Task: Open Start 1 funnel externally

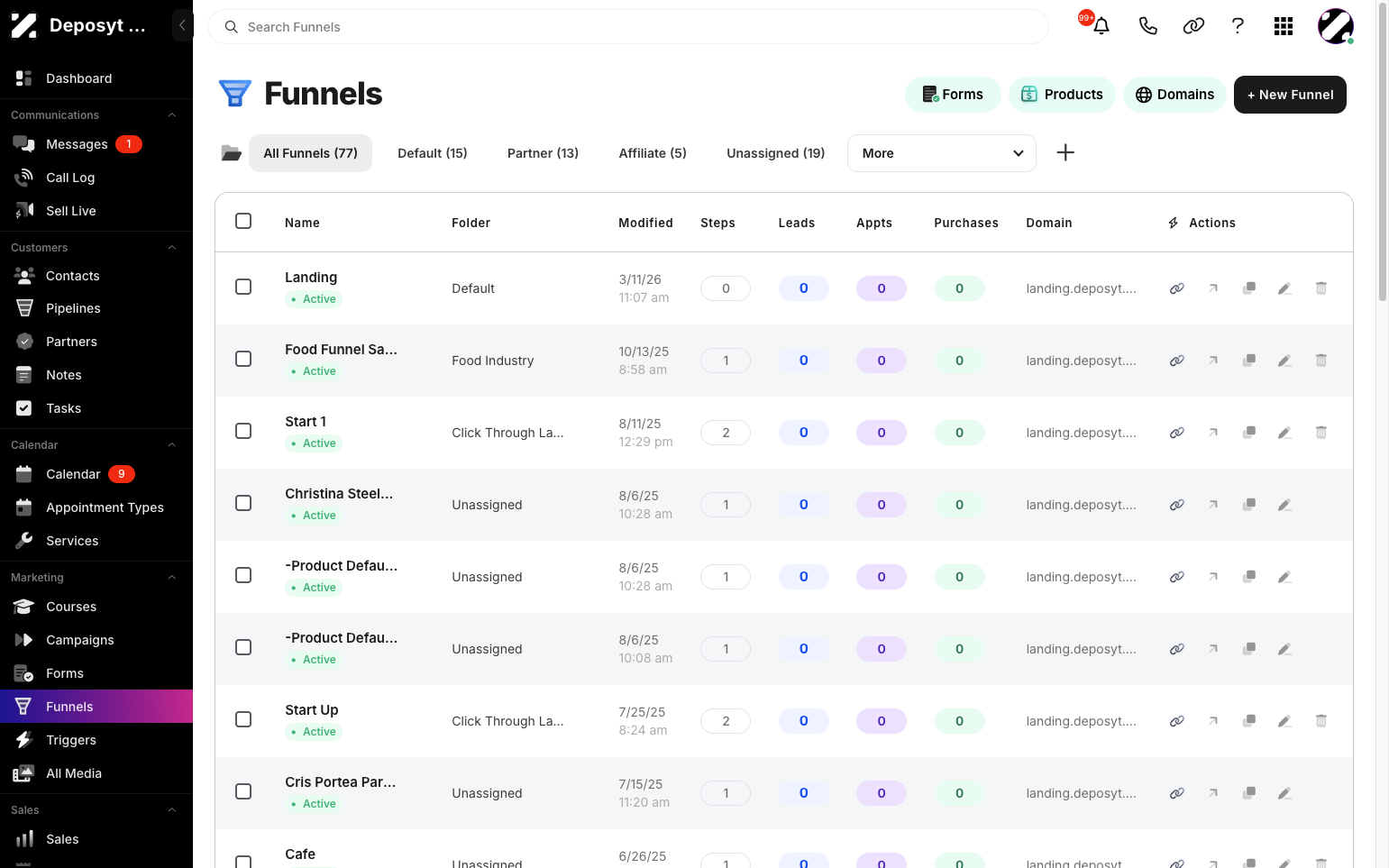Action: click(1213, 433)
